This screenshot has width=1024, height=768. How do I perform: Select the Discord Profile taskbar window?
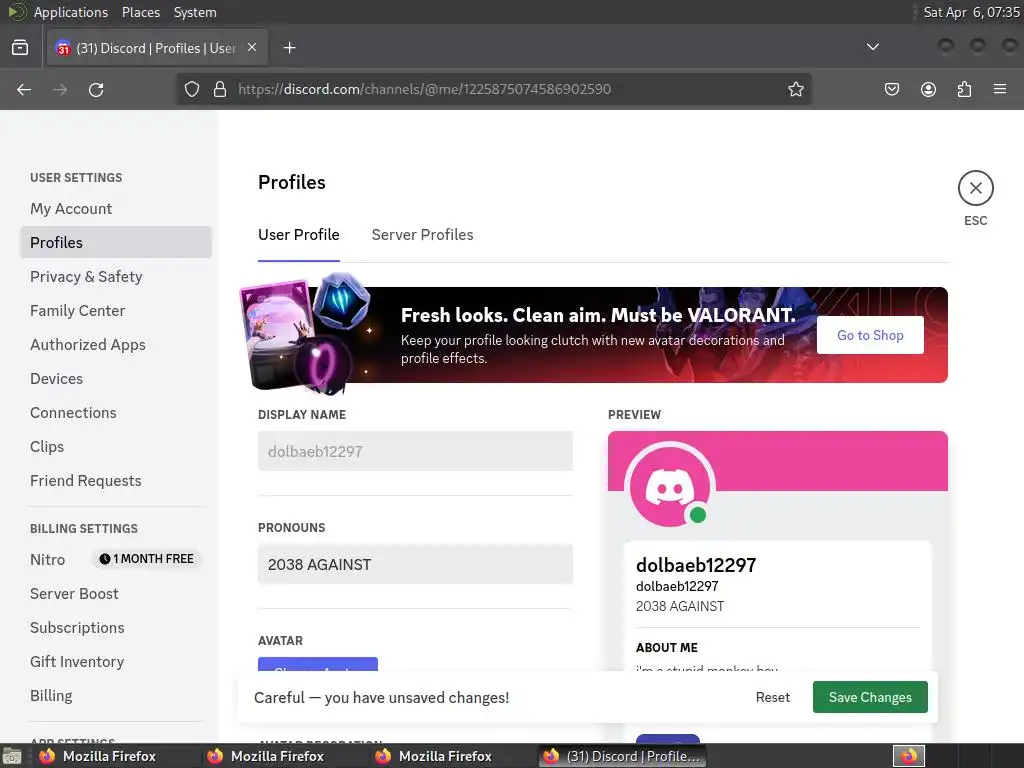[x=622, y=756]
